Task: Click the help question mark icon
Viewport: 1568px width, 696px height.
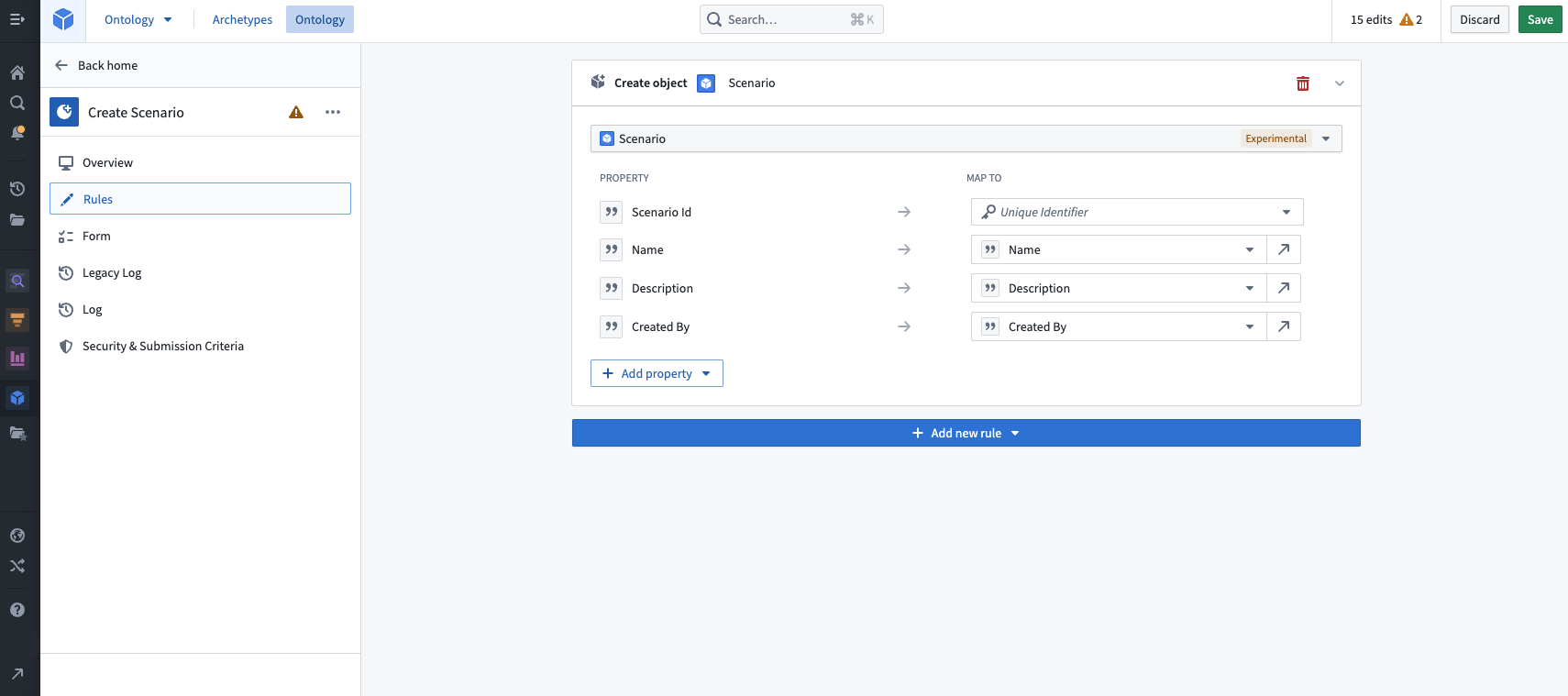Action: point(17,610)
